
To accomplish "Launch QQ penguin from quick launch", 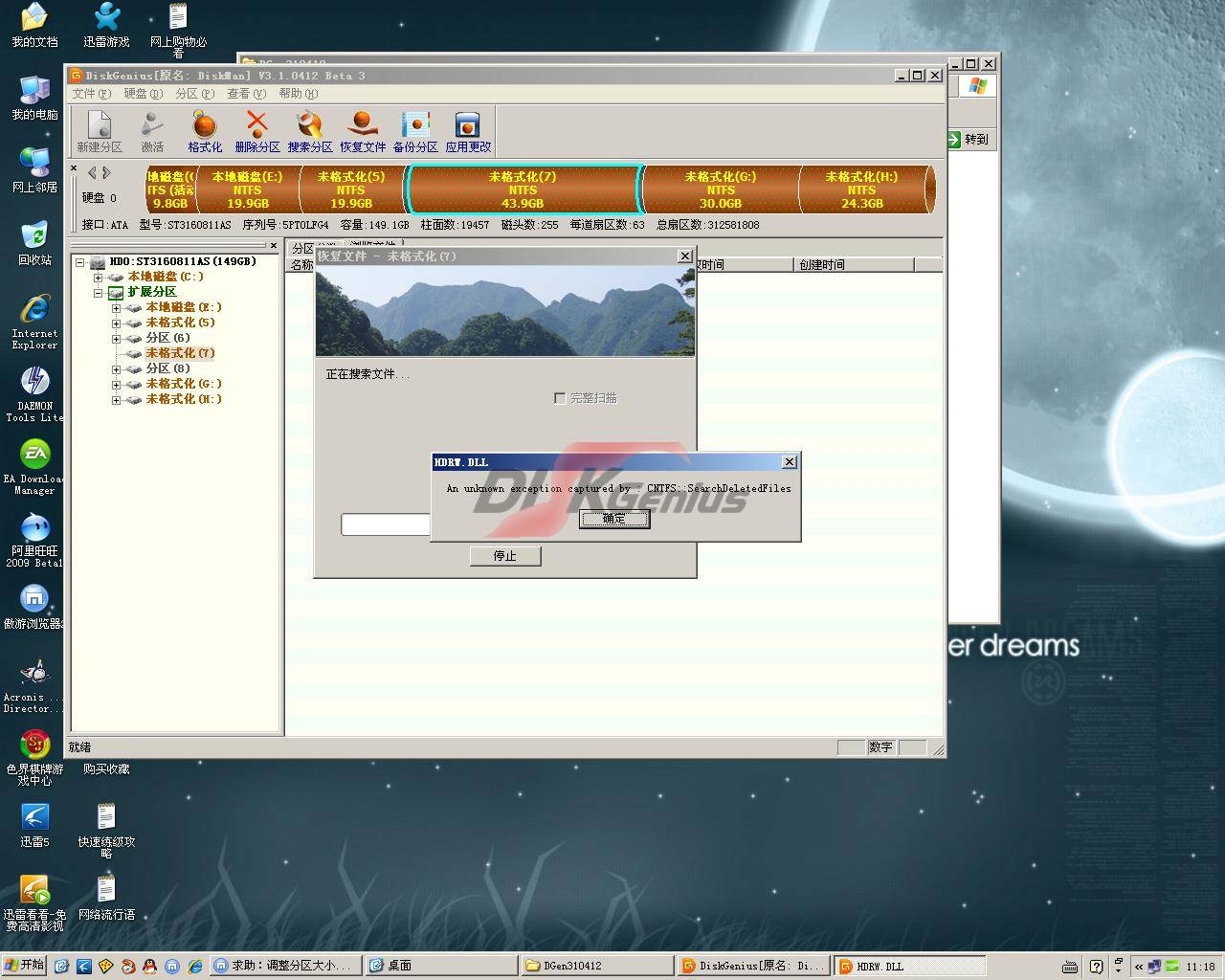I will pos(150,967).
